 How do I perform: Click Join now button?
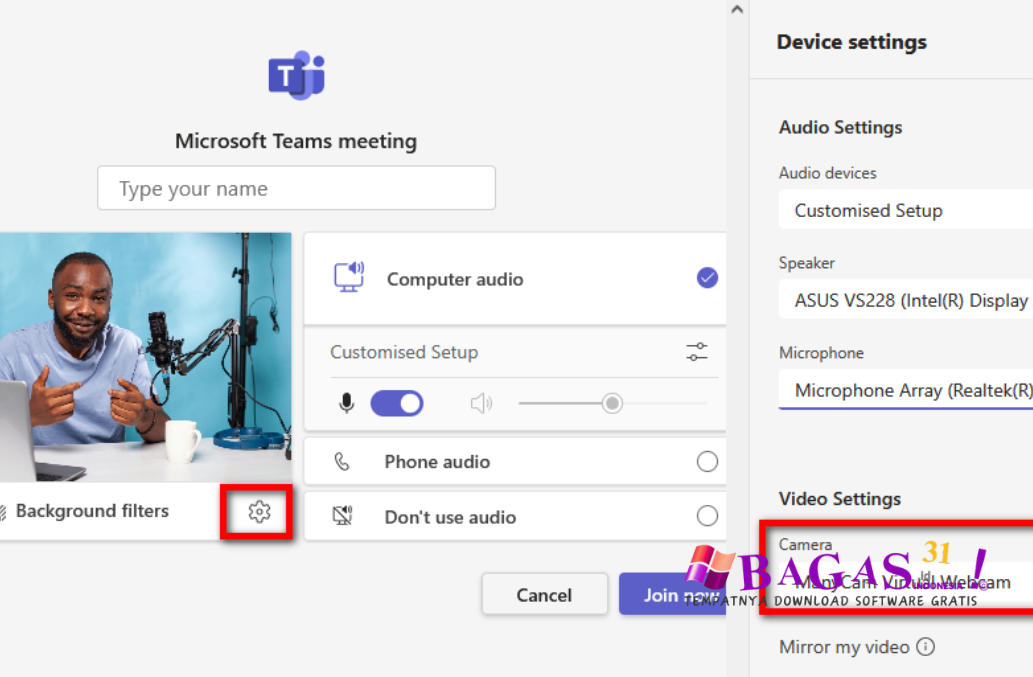pyautogui.click(x=673, y=594)
